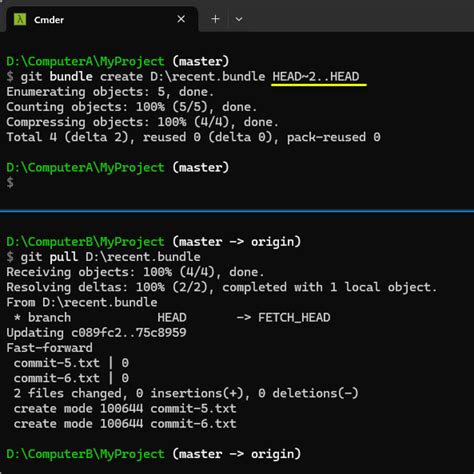The image size is (474, 474).
Task: Click 'create mode 100644 commit-5.txt' line
Action: (x=125, y=409)
